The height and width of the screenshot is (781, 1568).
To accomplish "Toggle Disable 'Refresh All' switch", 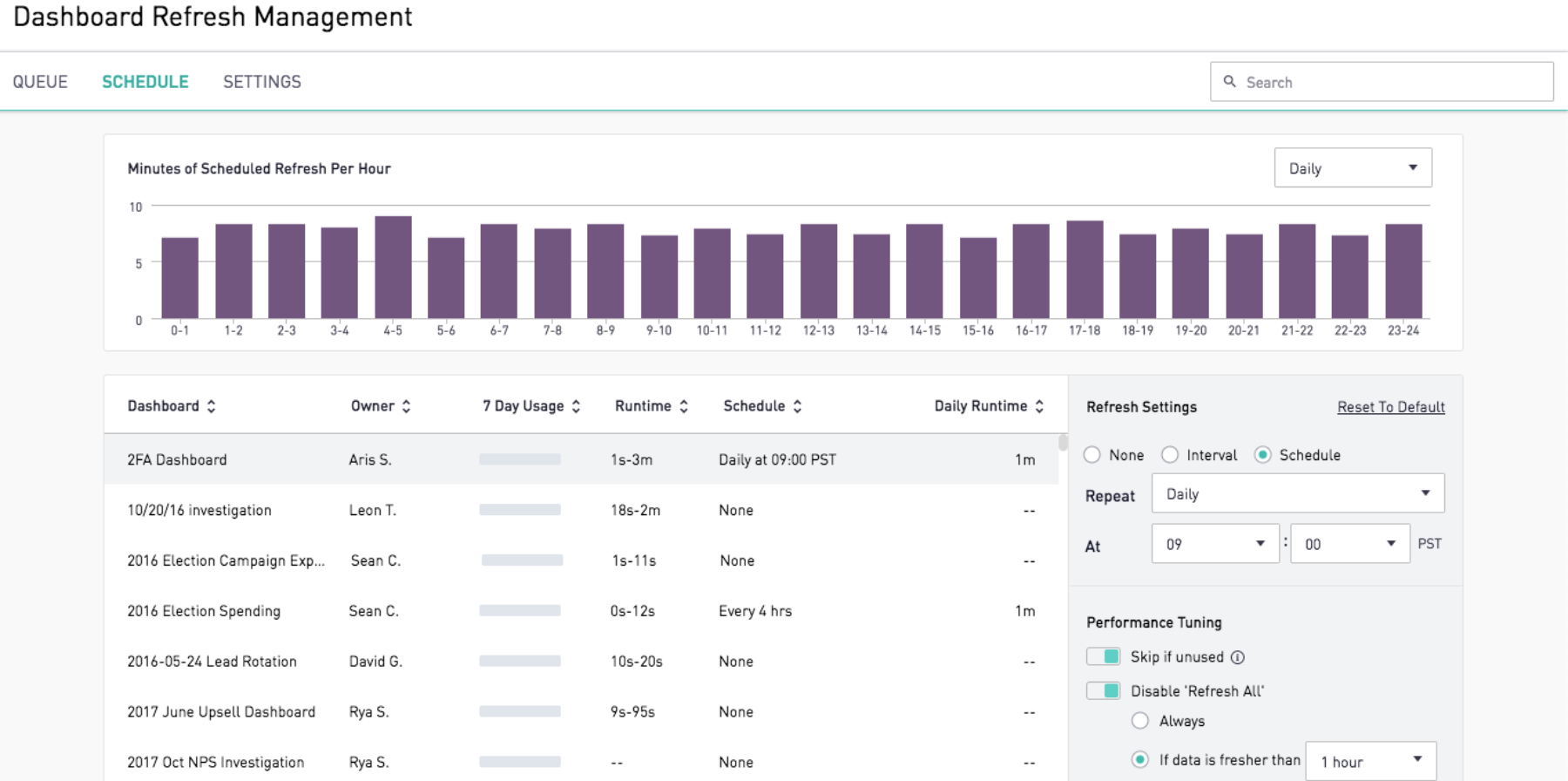I will coord(1103,690).
